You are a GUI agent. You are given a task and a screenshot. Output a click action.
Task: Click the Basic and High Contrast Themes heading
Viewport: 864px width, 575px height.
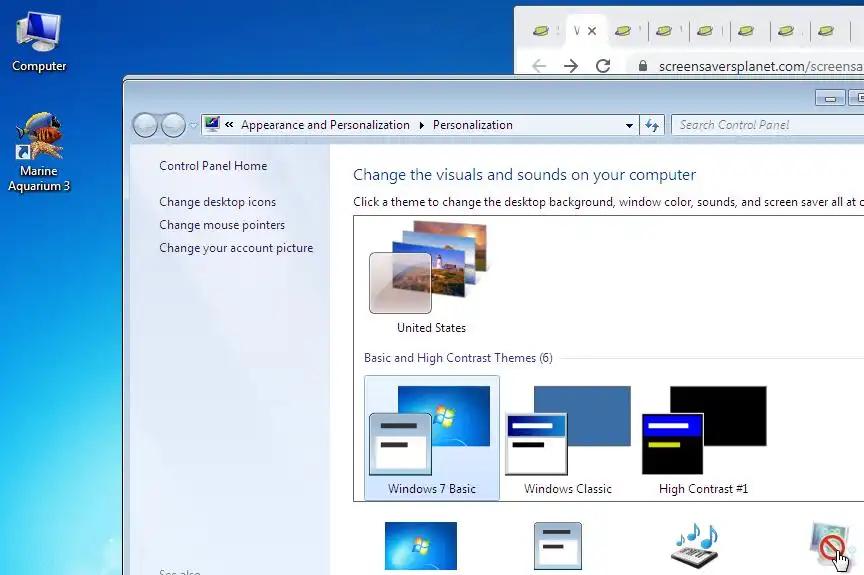pos(458,358)
